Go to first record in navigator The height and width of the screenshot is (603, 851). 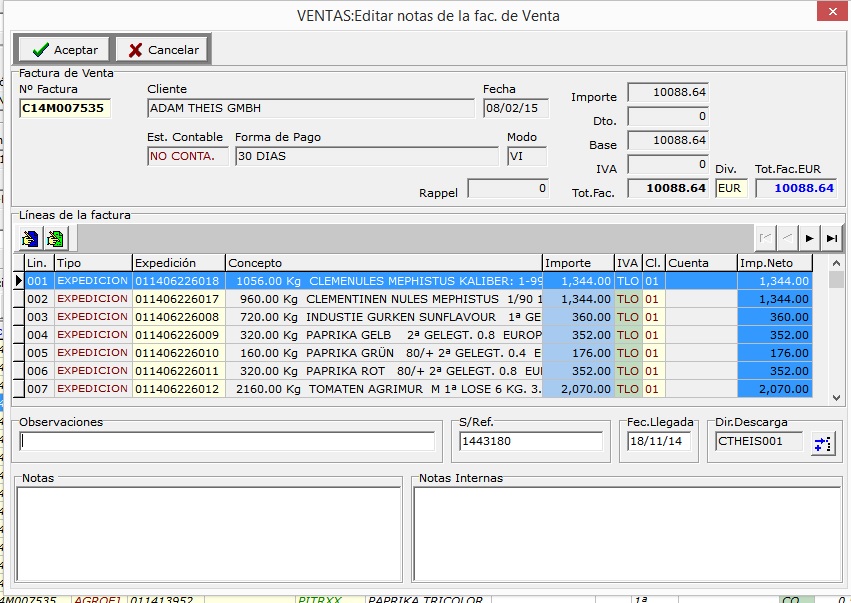[766, 238]
